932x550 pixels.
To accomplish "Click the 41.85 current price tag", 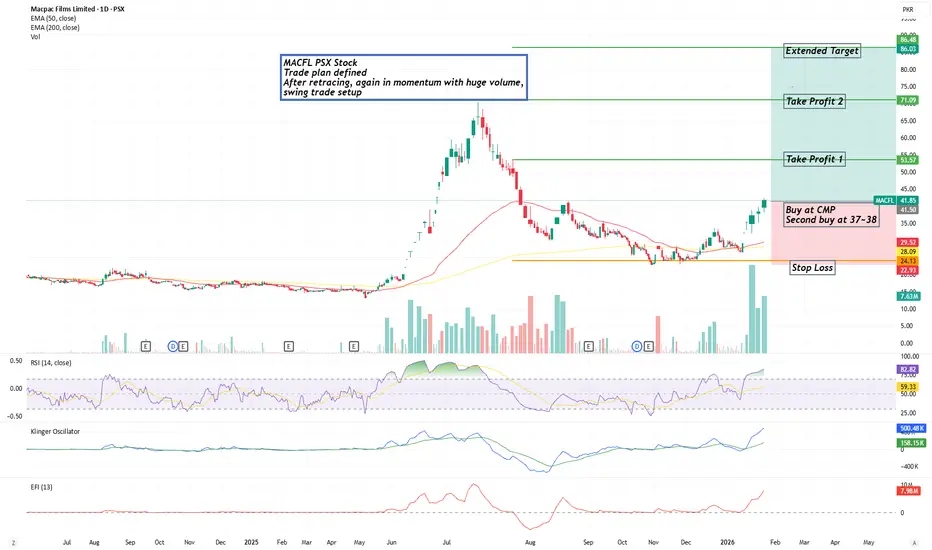I will coord(908,200).
